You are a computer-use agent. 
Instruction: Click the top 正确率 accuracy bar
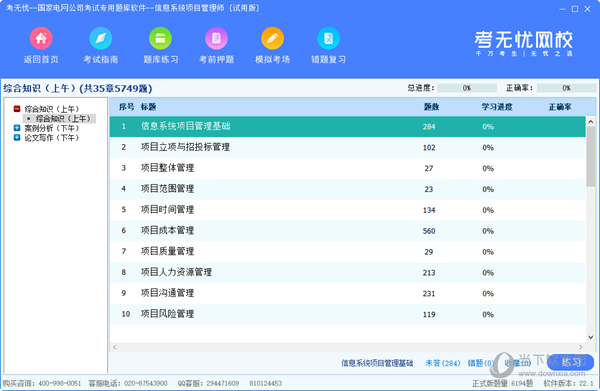[566, 88]
